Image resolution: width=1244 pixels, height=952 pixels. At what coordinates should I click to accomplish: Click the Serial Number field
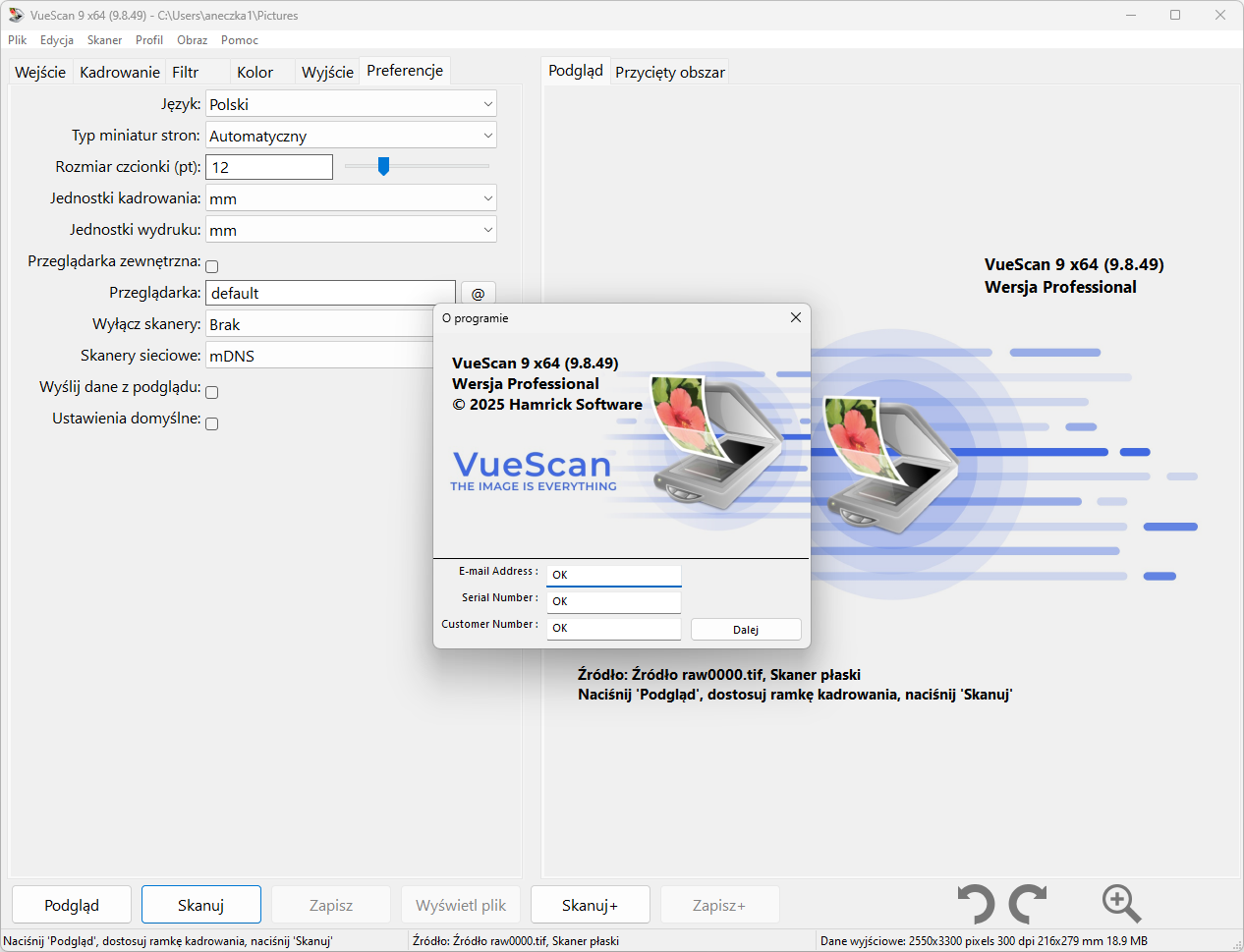(614, 601)
